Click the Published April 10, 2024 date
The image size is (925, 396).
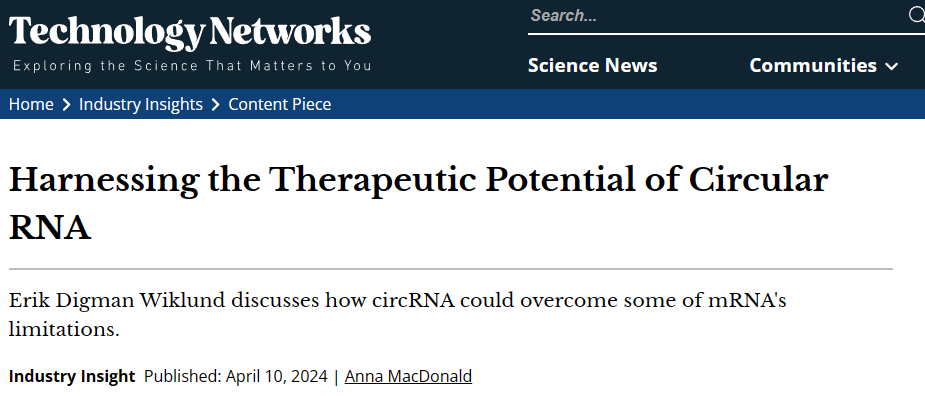235,377
